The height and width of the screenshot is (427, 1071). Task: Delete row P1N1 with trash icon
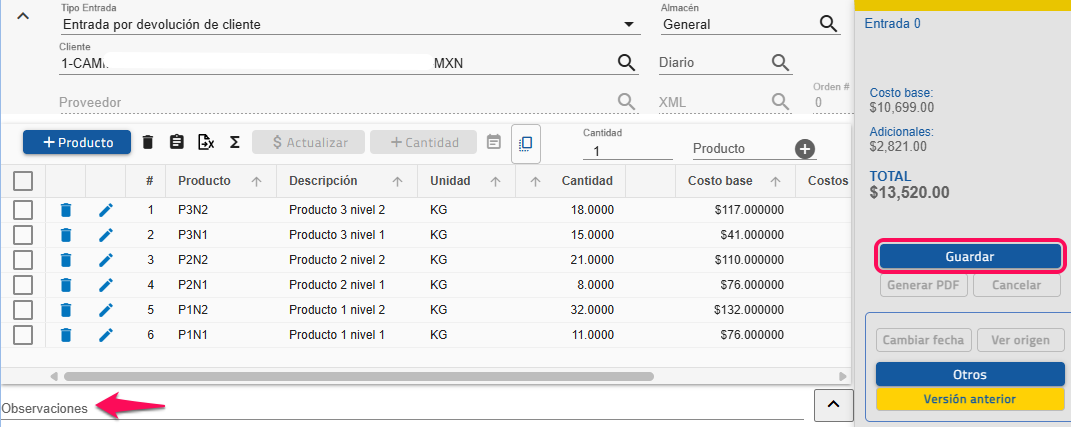(x=66, y=334)
